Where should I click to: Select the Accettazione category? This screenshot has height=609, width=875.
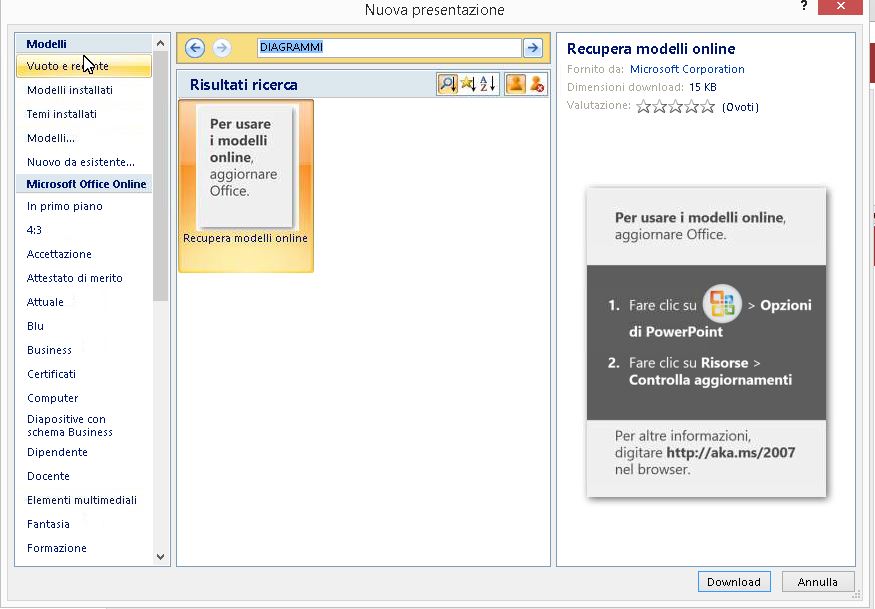click(59, 254)
